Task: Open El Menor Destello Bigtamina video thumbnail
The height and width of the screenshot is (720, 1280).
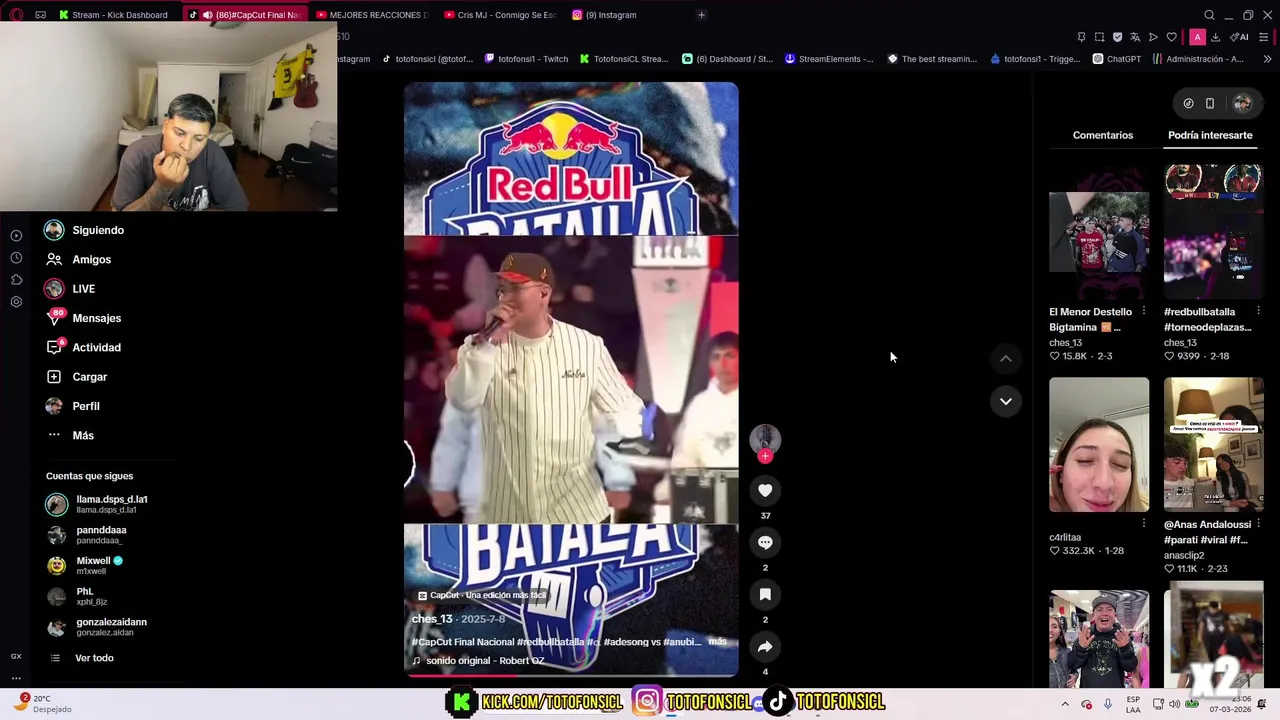Action: (1099, 232)
